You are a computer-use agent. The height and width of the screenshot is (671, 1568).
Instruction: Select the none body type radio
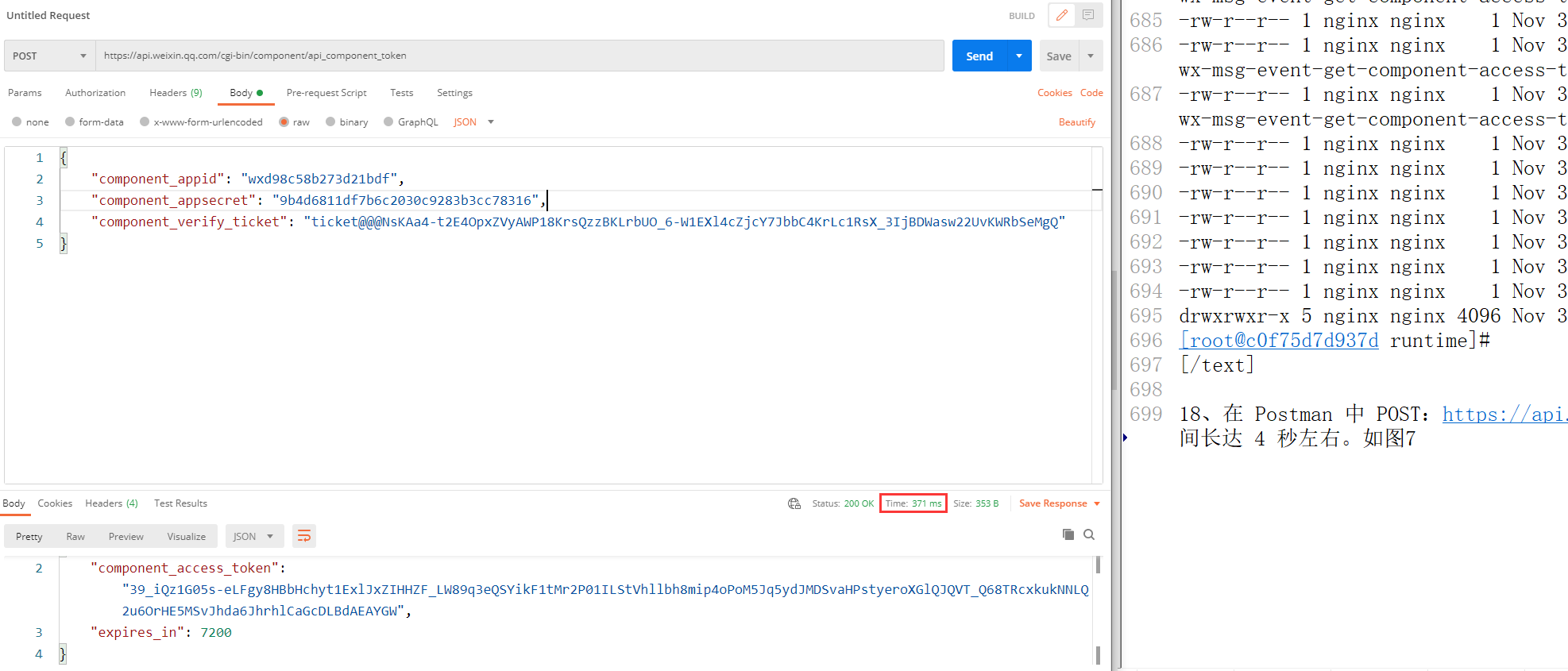(17, 121)
